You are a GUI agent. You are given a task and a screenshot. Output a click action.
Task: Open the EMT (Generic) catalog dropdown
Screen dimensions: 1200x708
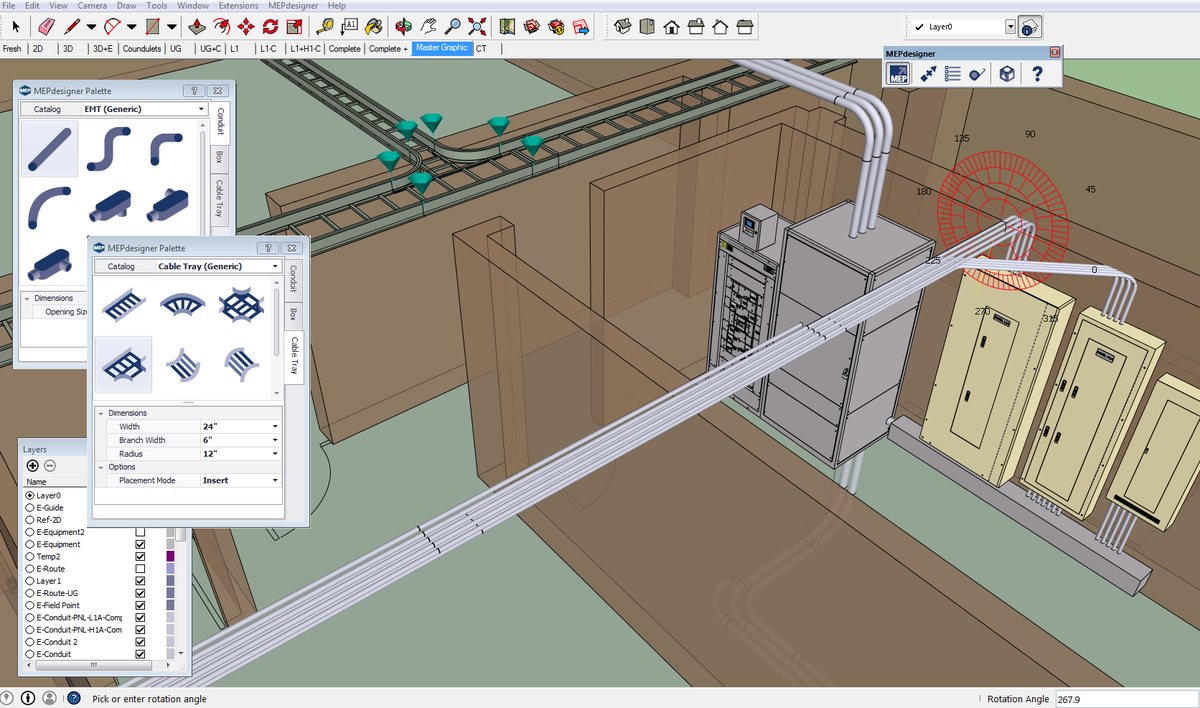point(201,109)
